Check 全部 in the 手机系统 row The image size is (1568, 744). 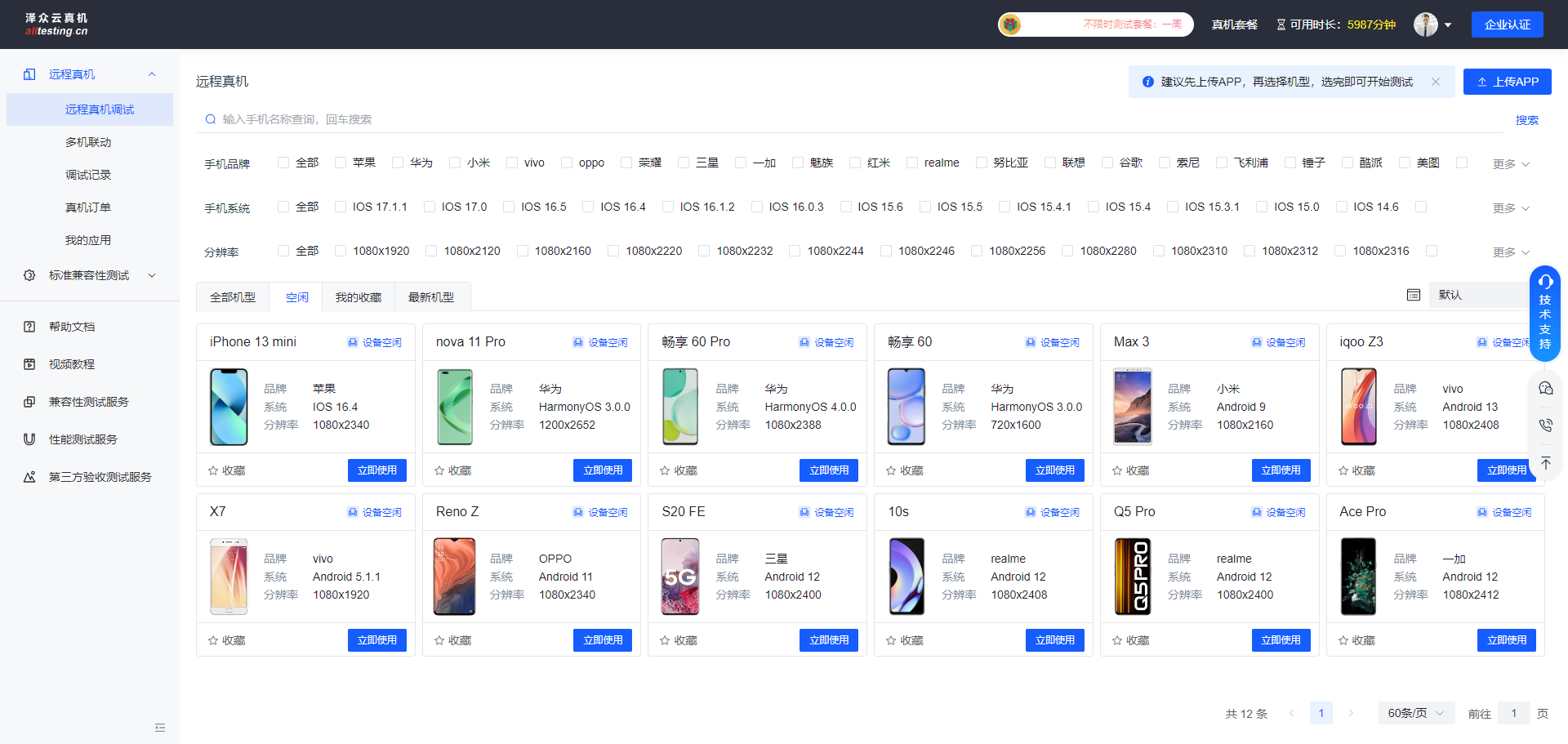283,207
